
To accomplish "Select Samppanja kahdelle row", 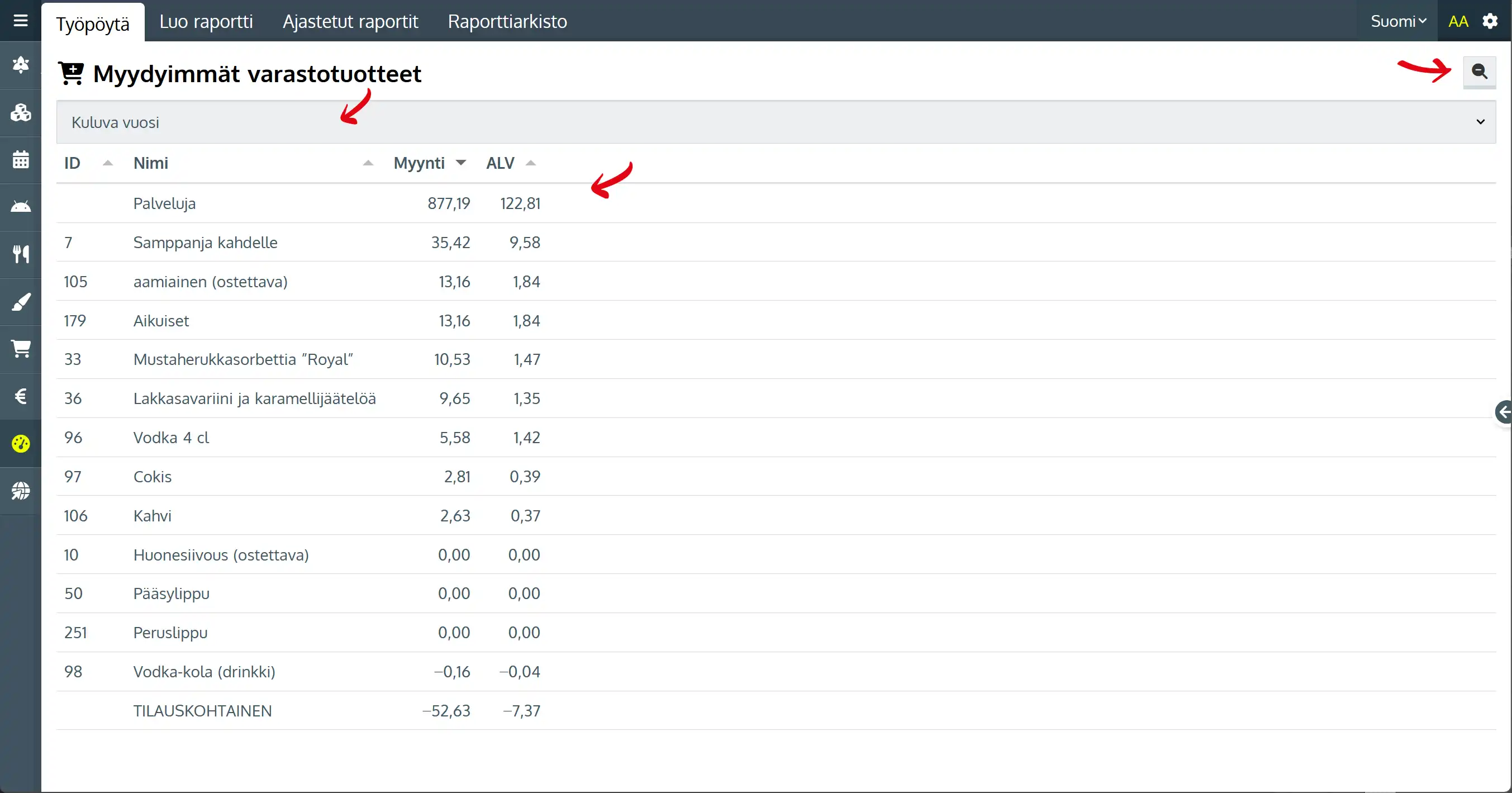I will 776,243.
